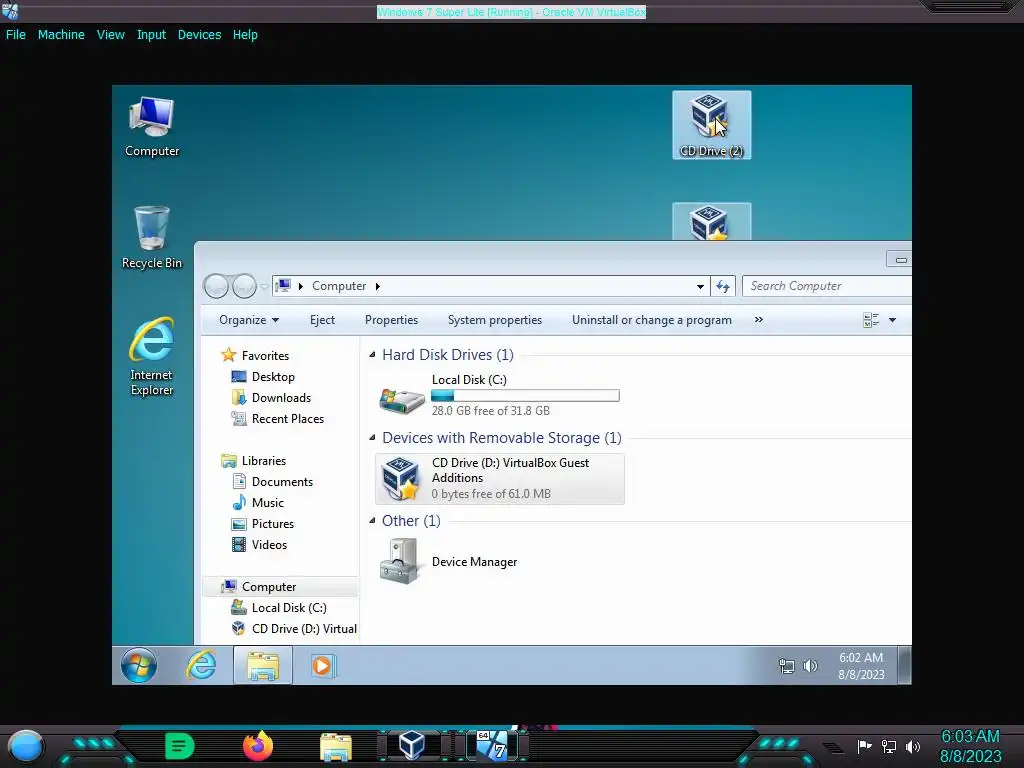Switch to VirtualBox Manager in host taskbar
The width and height of the screenshot is (1024, 768).
click(412, 745)
